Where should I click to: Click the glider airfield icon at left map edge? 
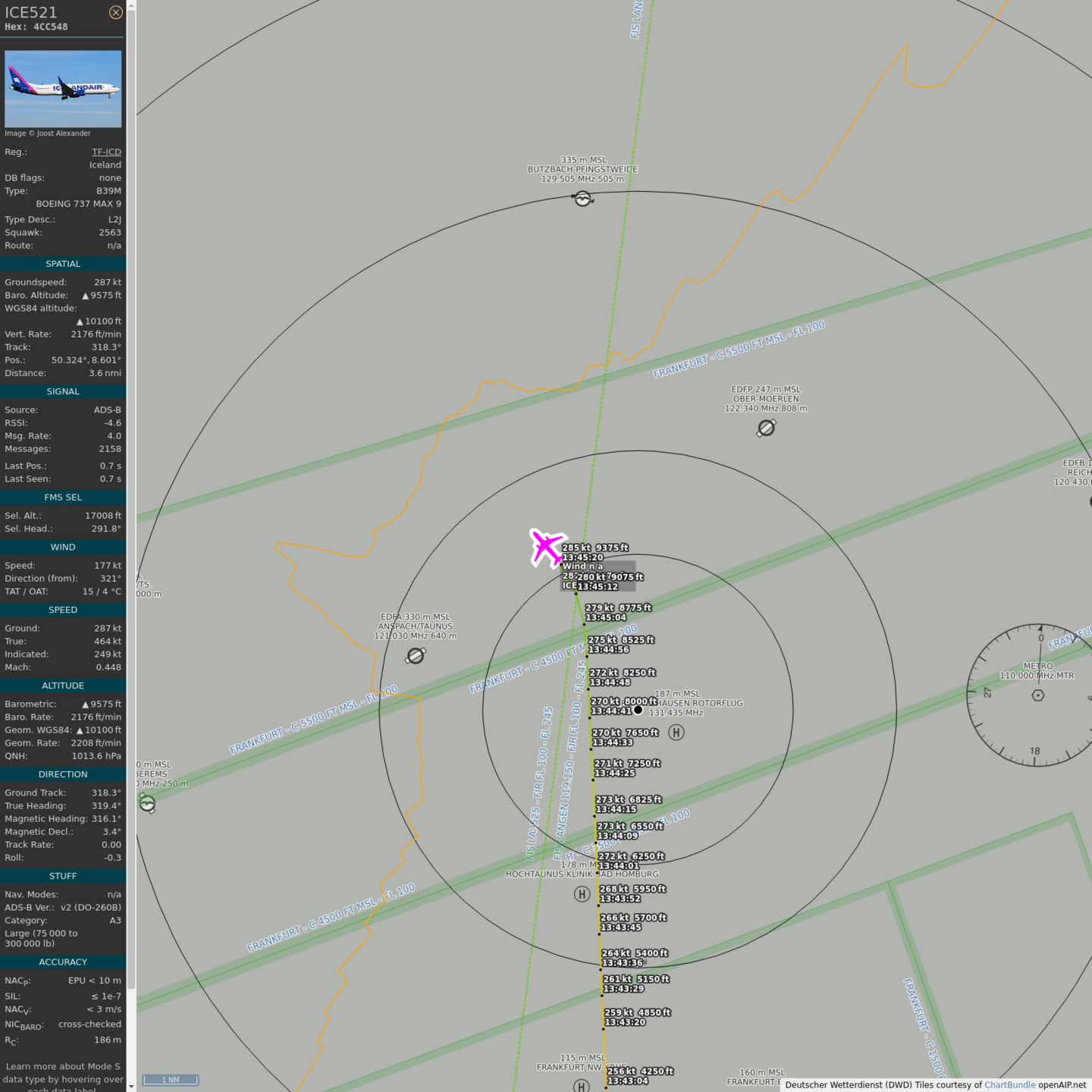(x=147, y=804)
